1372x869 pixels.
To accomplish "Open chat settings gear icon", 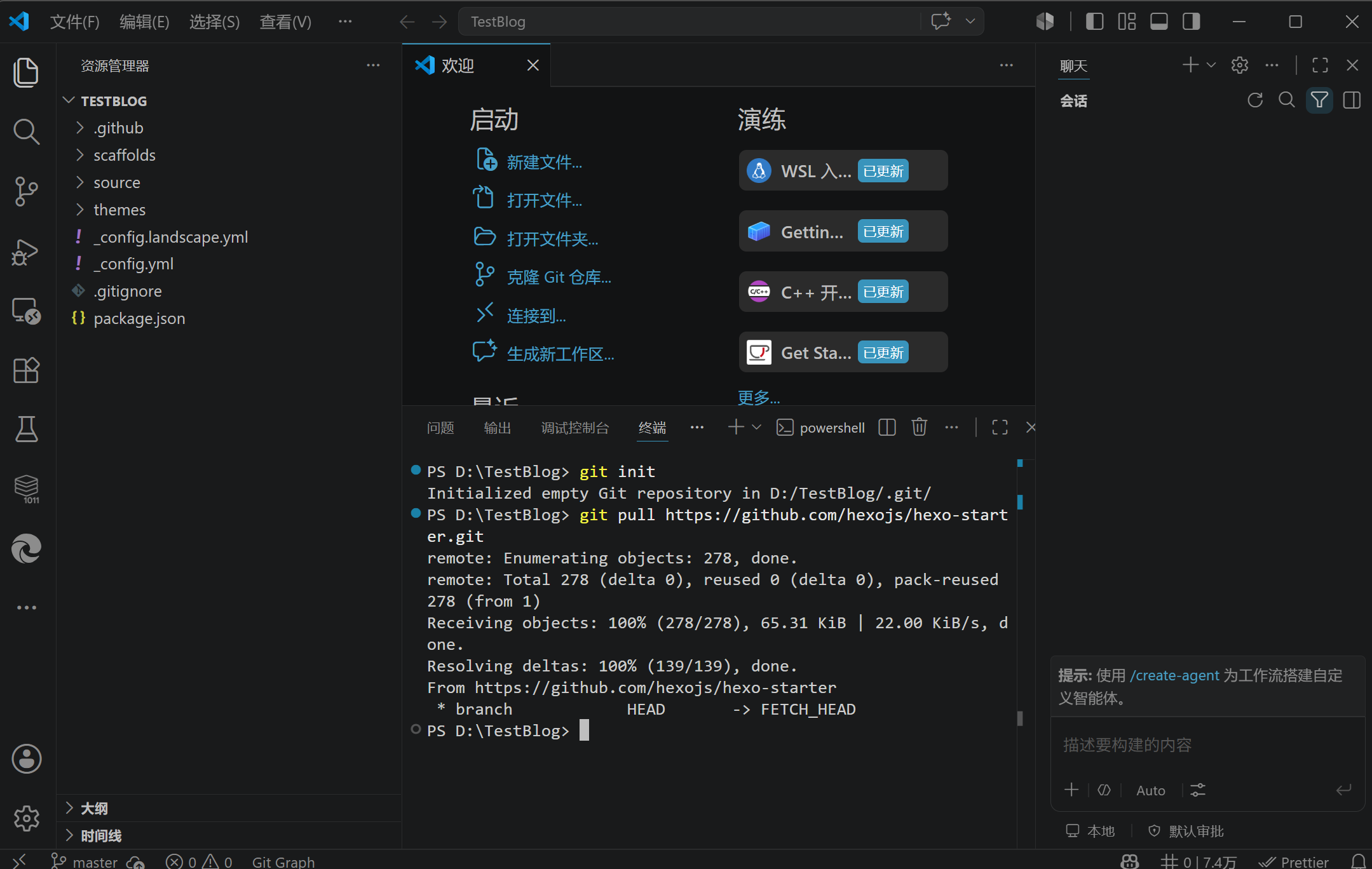I will 1240,65.
